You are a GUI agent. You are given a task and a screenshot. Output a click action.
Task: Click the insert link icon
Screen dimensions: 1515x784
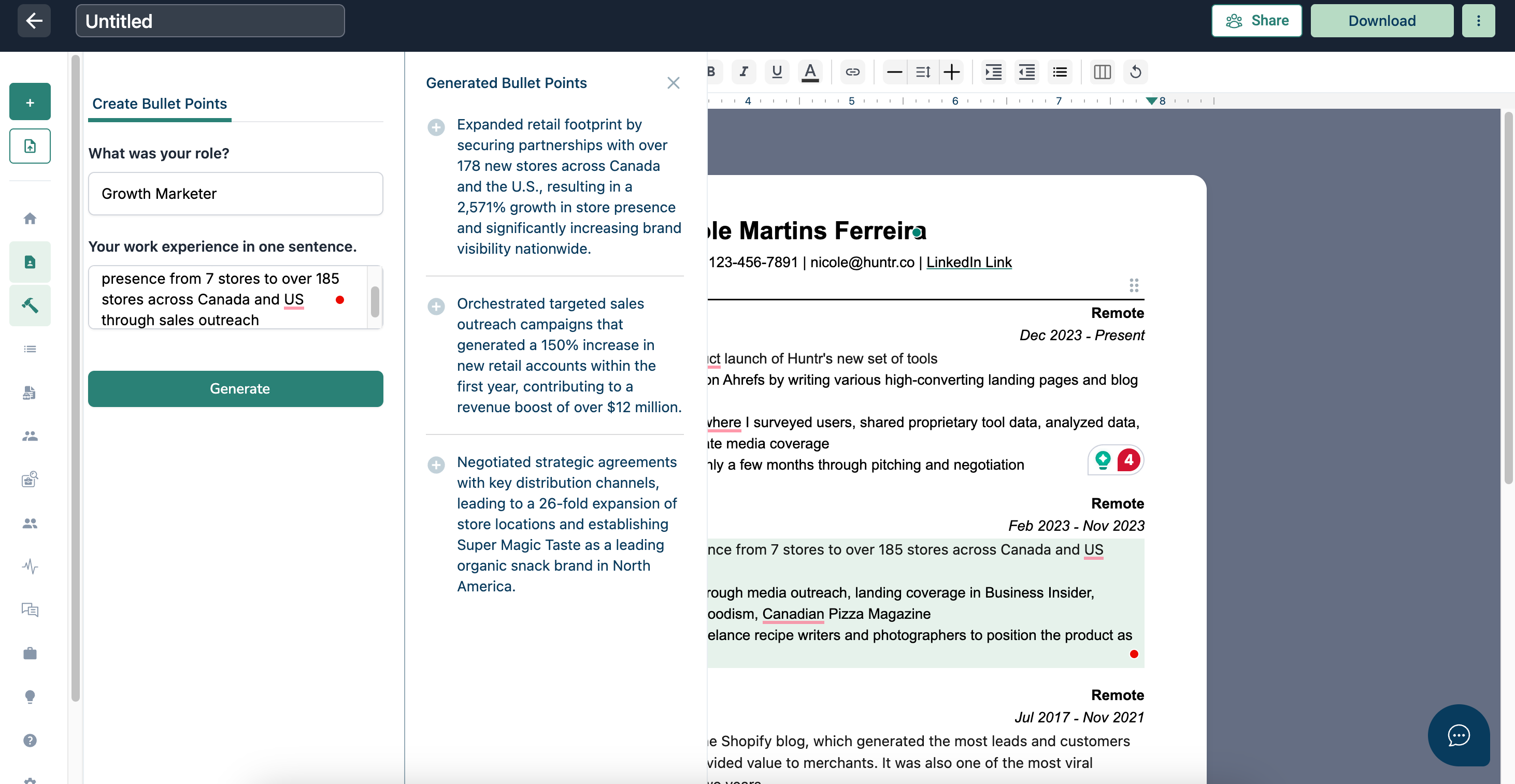[852, 71]
